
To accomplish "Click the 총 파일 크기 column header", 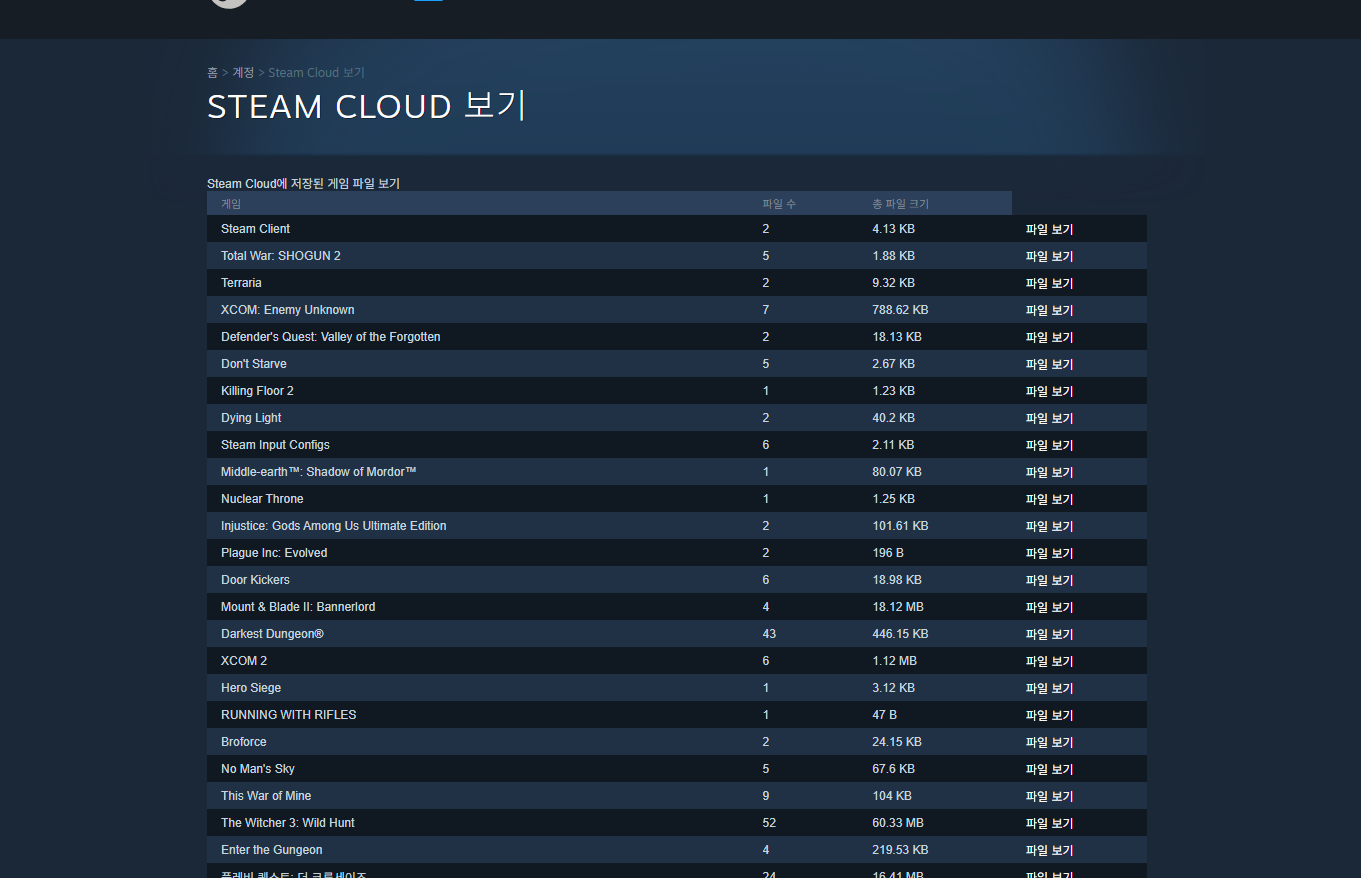I will pyautogui.click(x=900, y=204).
